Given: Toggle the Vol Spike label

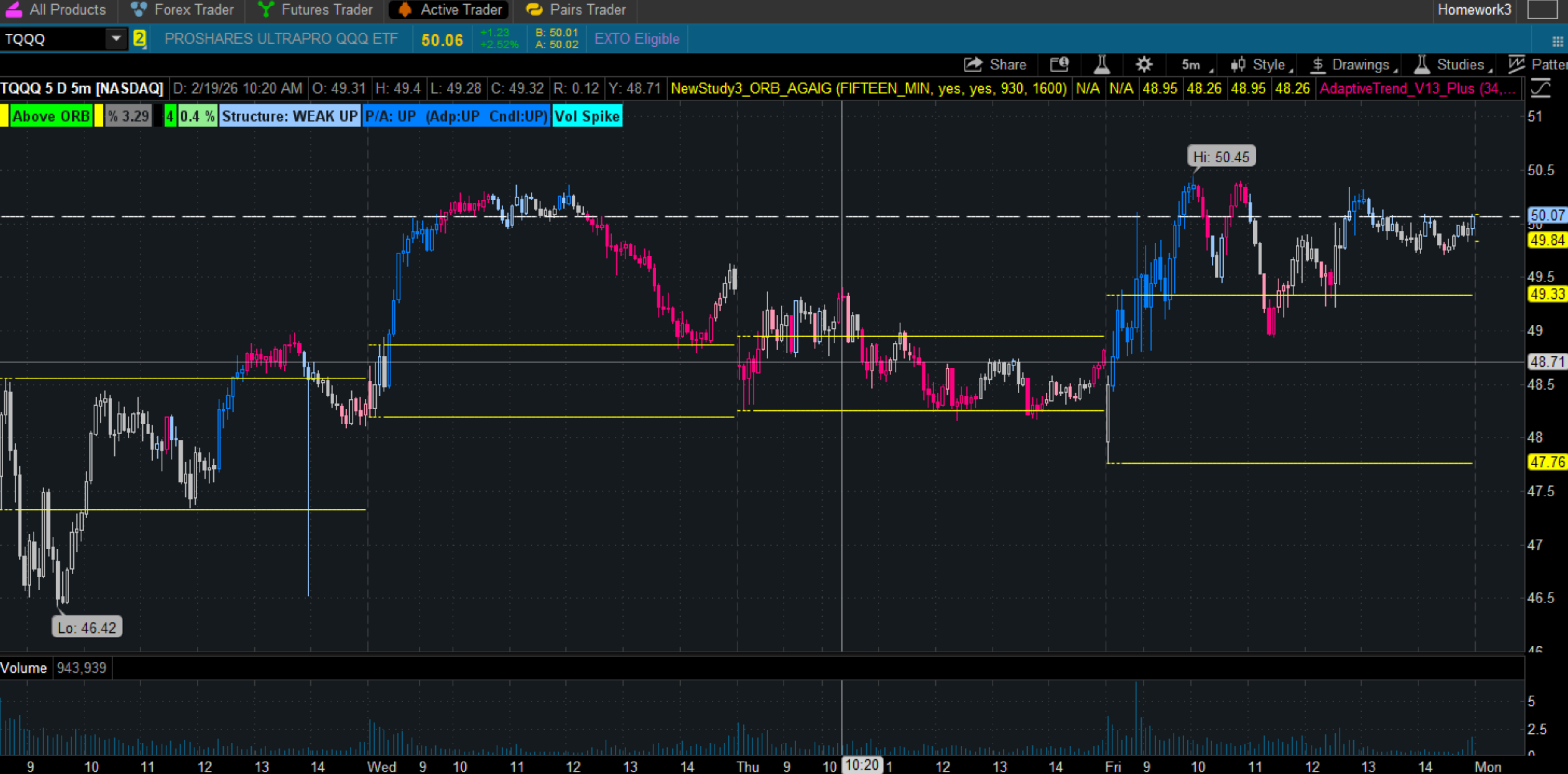Looking at the screenshot, I should (587, 116).
